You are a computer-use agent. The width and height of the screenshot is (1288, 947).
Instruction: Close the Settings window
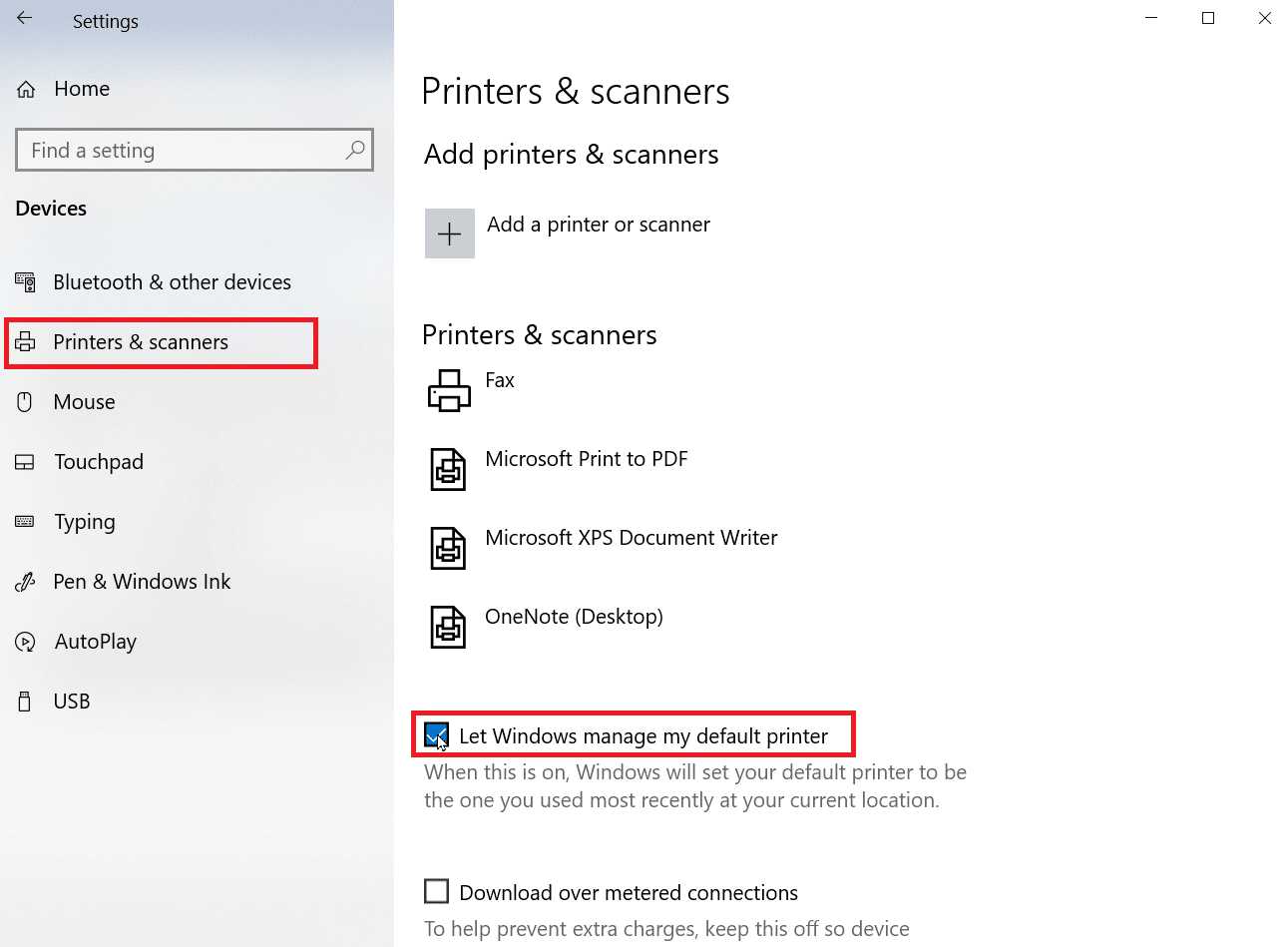[x=1264, y=18]
